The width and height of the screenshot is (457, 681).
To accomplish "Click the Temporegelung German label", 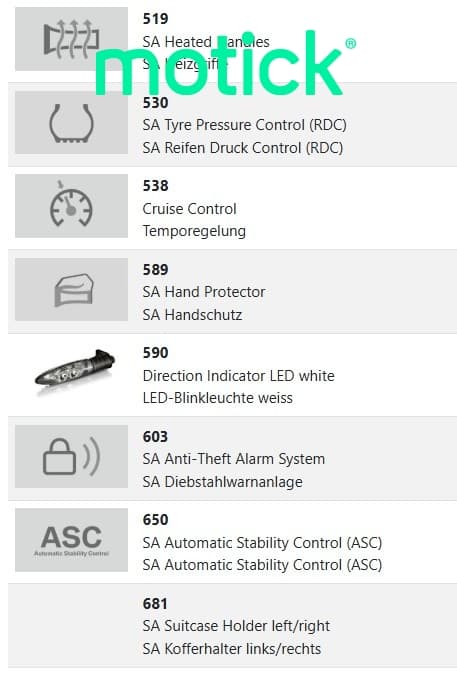I will tap(194, 231).
